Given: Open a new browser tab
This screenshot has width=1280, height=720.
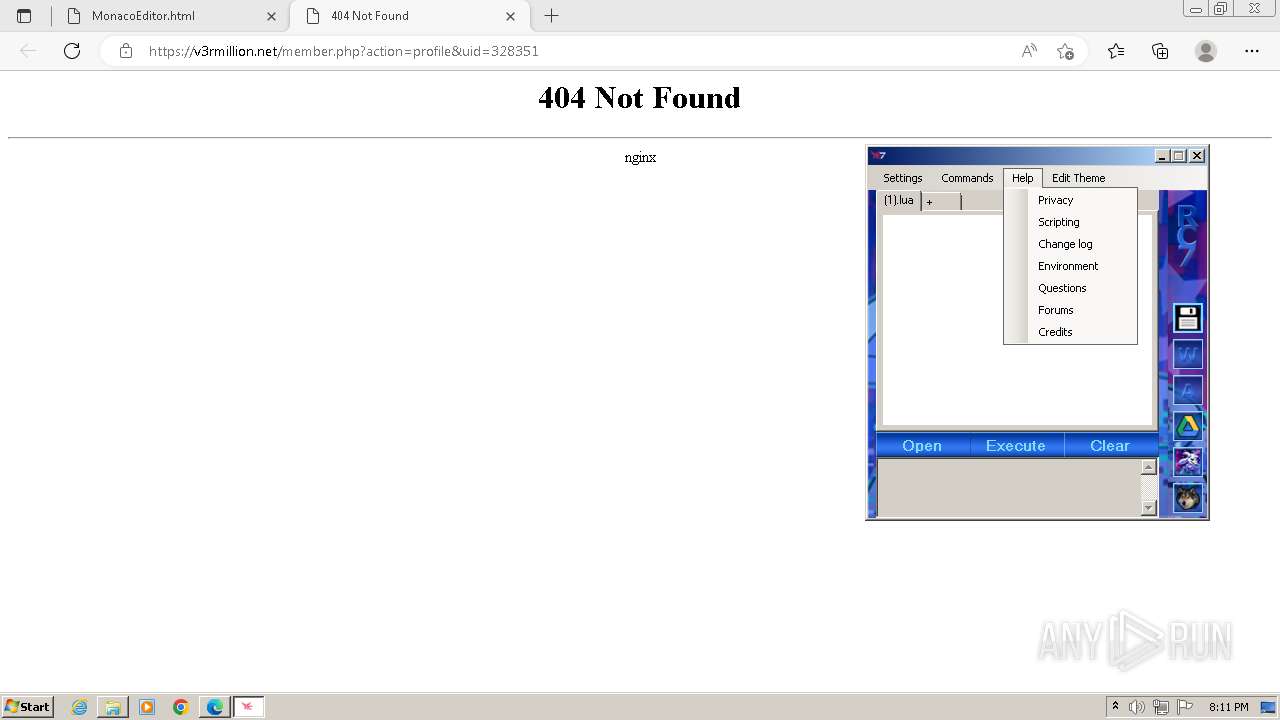Looking at the screenshot, I should point(551,16).
